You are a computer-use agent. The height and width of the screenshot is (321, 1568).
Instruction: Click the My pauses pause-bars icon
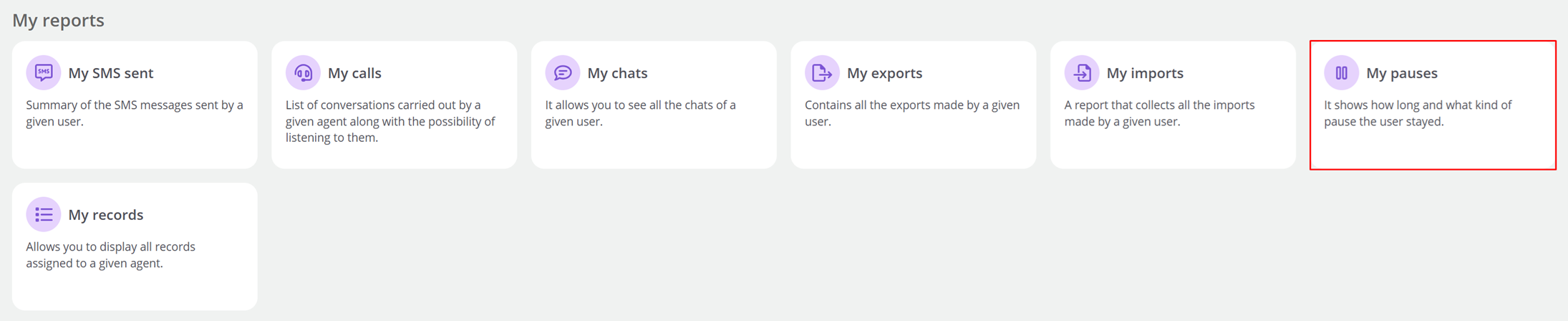pos(1341,73)
